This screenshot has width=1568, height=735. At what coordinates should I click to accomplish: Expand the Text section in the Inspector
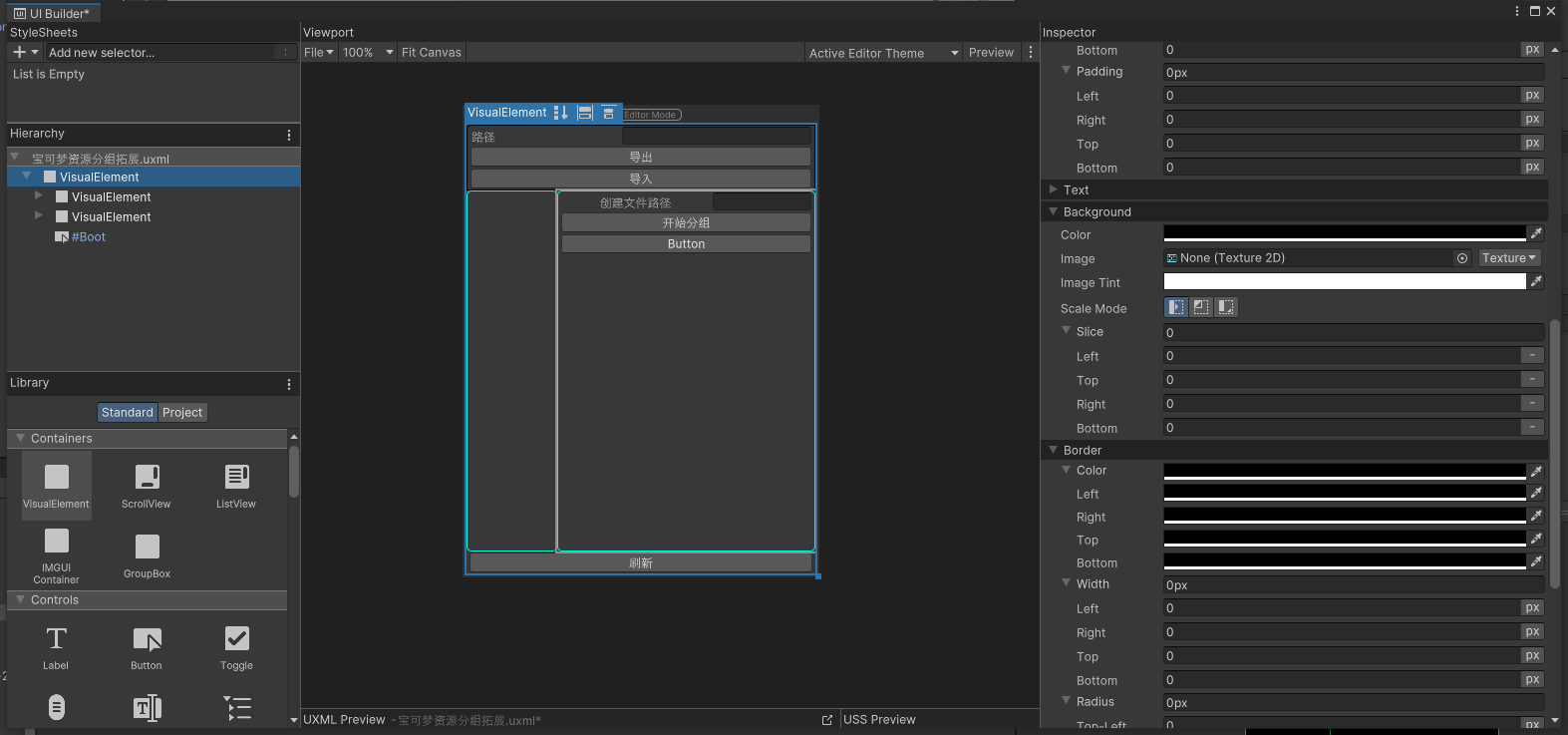point(1054,189)
